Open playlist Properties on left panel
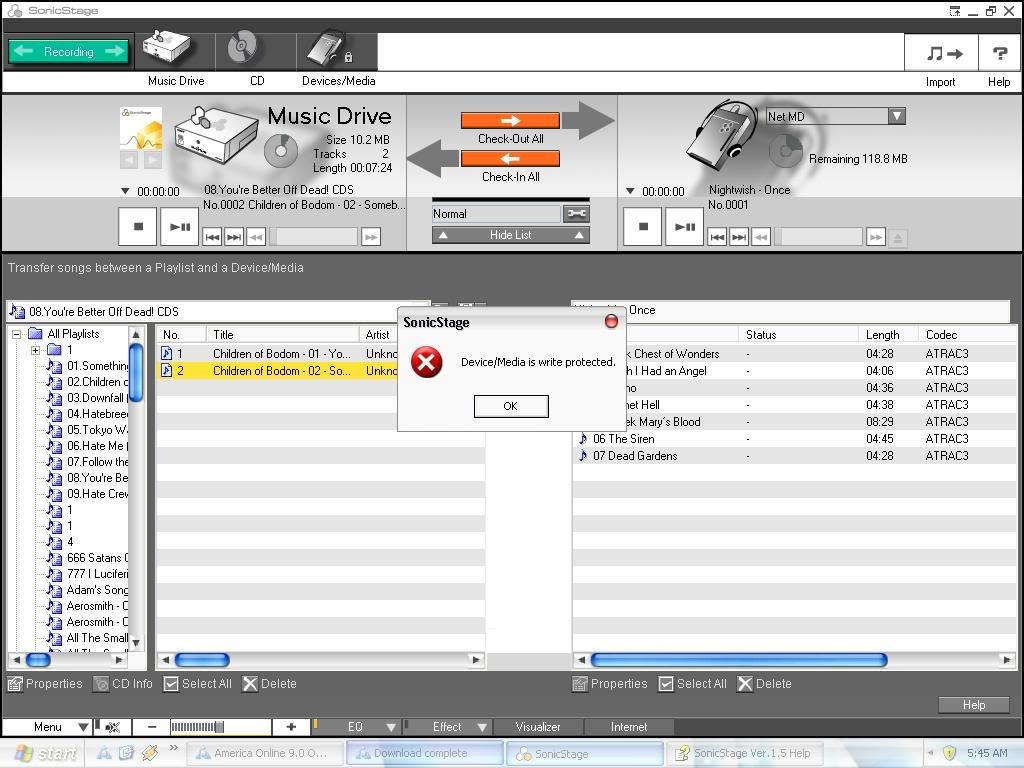The image size is (1024, 768). click(x=45, y=684)
